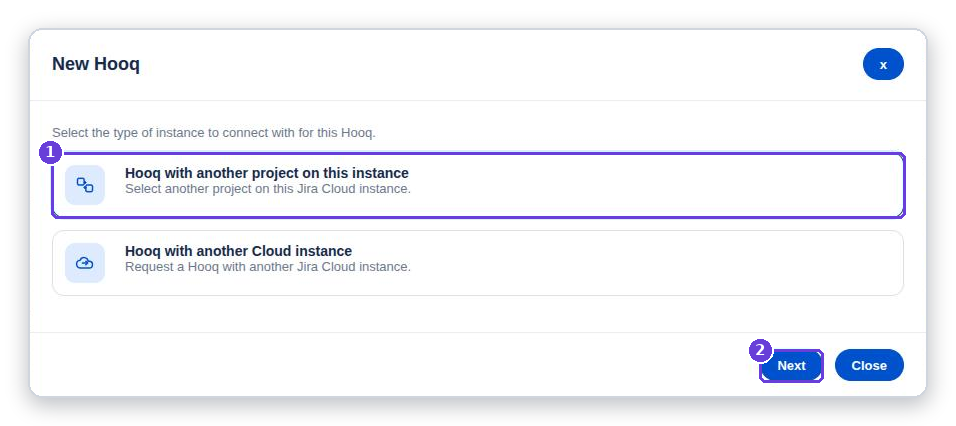
Task: Select "Hooq with another Cloud instance" option
Action: 478,263
